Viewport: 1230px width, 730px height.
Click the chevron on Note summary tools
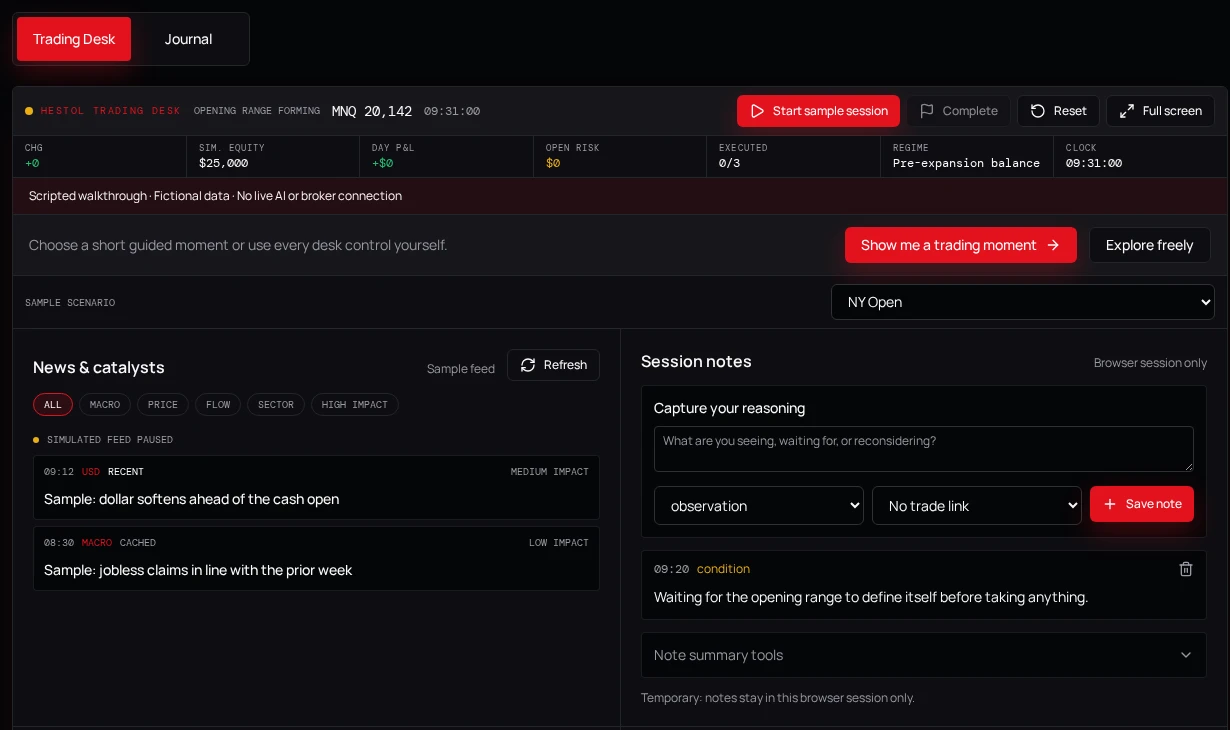click(1186, 655)
